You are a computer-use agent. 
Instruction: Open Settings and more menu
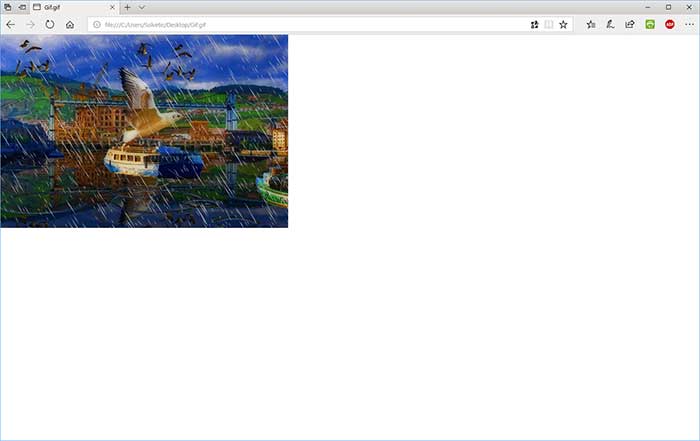click(689, 25)
